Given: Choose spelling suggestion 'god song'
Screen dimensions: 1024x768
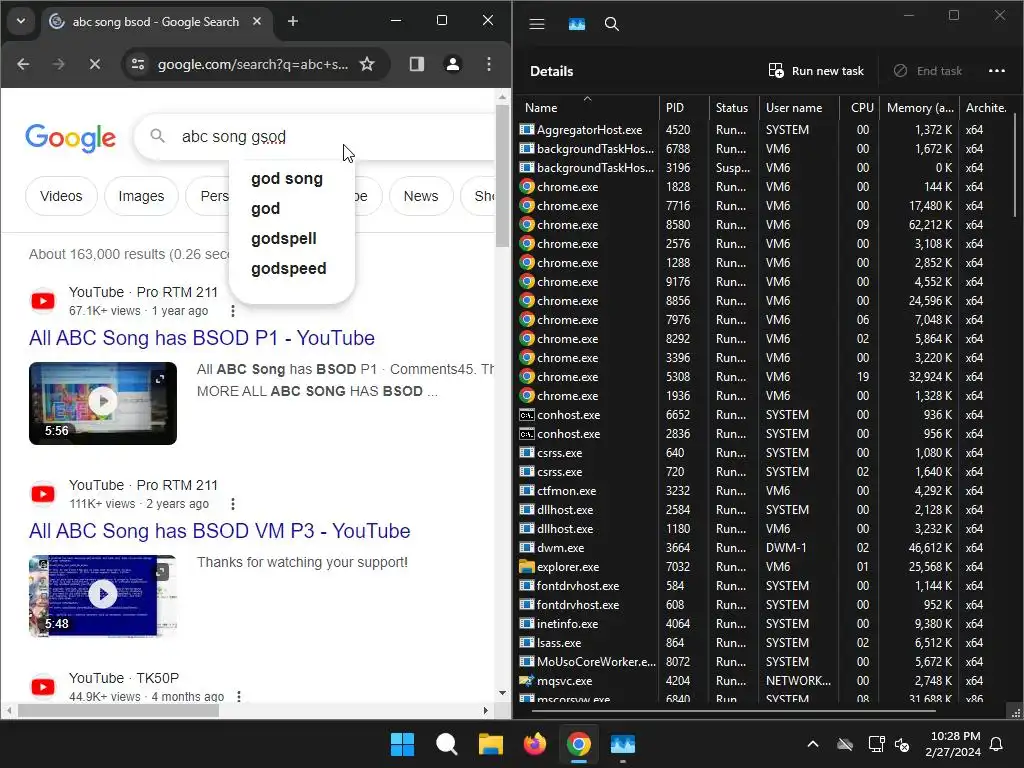Looking at the screenshot, I should coord(287,178).
